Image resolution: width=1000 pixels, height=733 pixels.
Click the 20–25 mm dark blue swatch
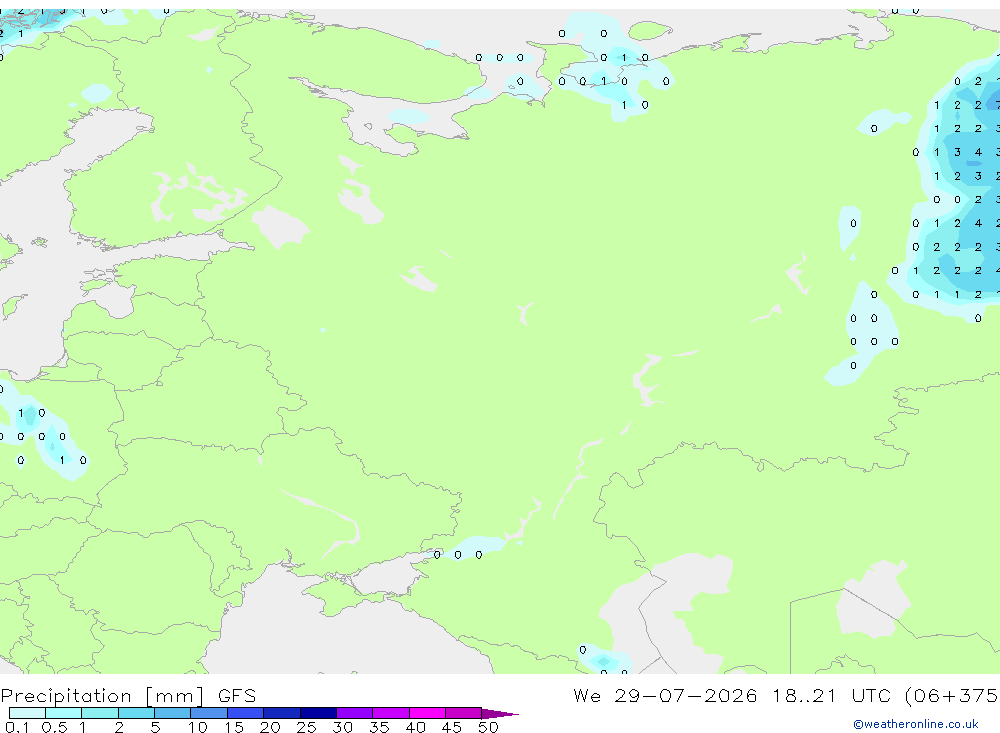coord(281,713)
